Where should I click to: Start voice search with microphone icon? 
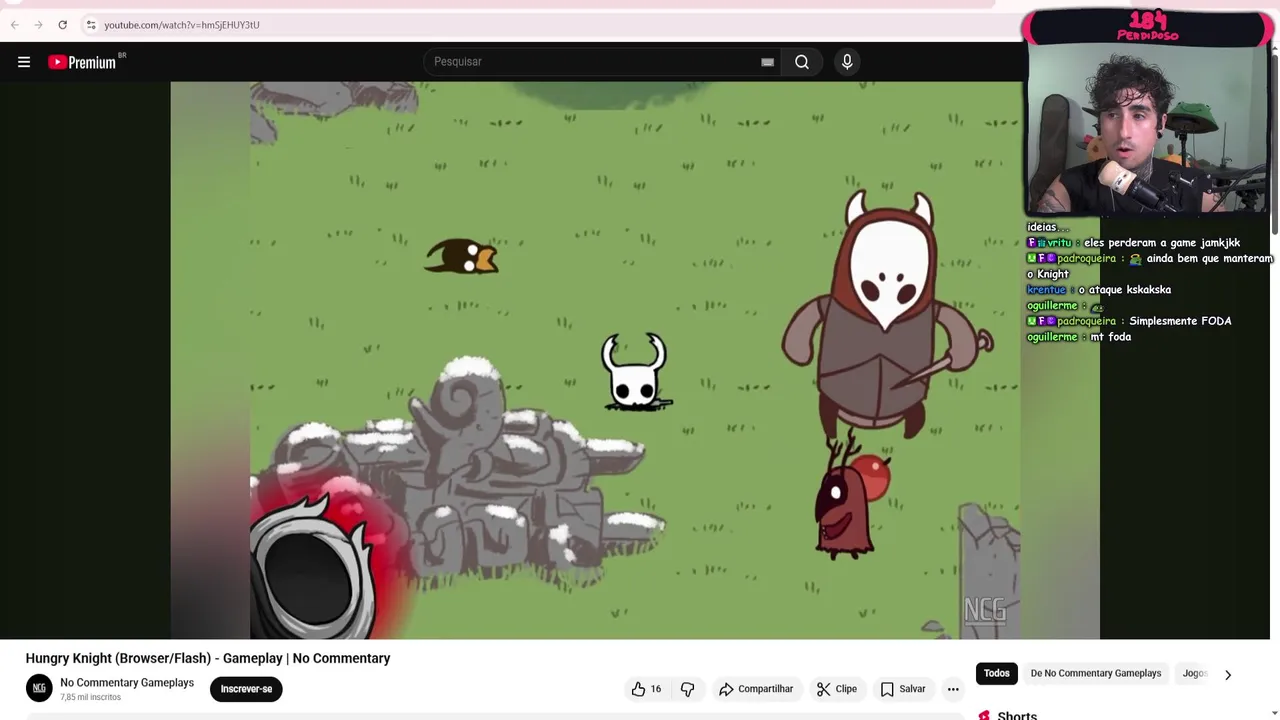(x=847, y=62)
